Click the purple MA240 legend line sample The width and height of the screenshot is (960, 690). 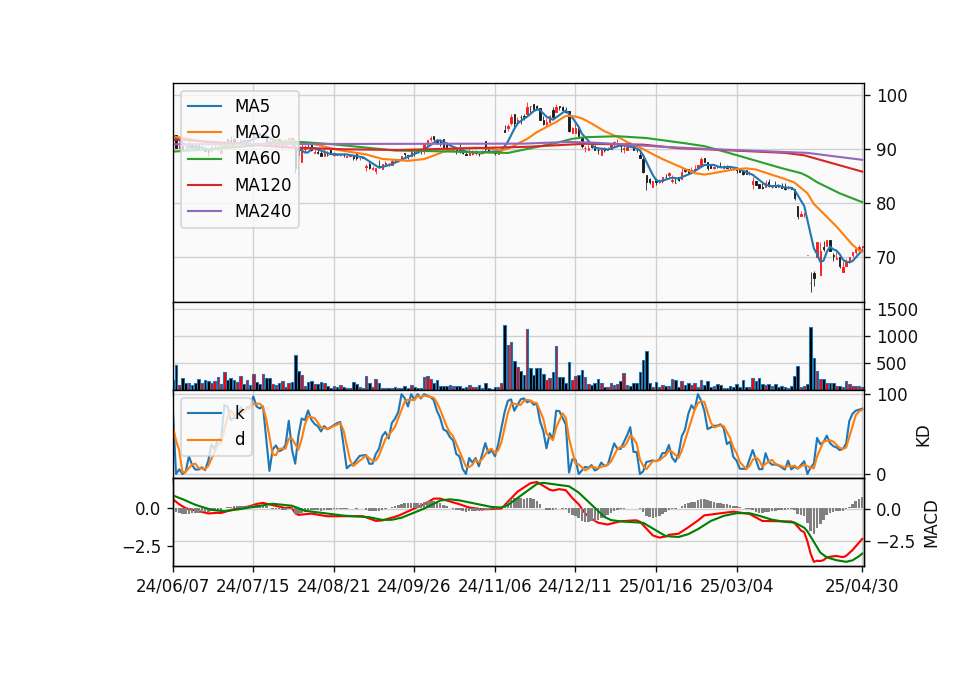coord(204,211)
